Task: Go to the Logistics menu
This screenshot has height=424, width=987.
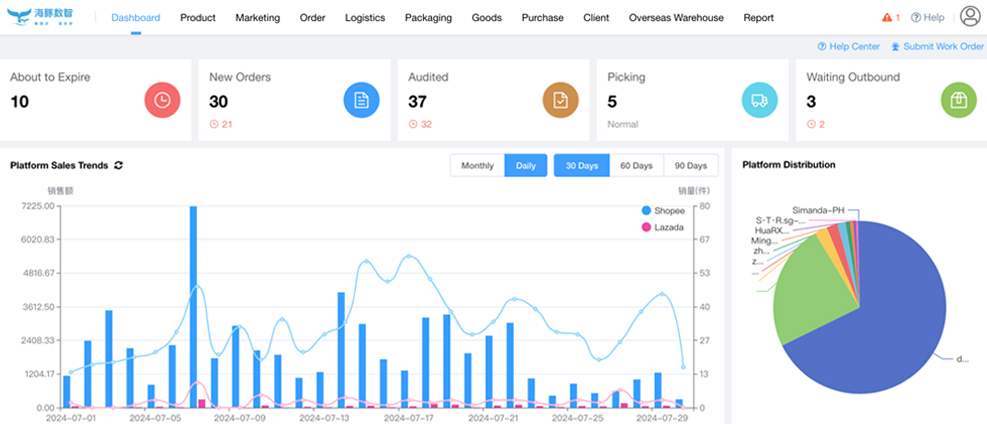Action: point(365,18)
